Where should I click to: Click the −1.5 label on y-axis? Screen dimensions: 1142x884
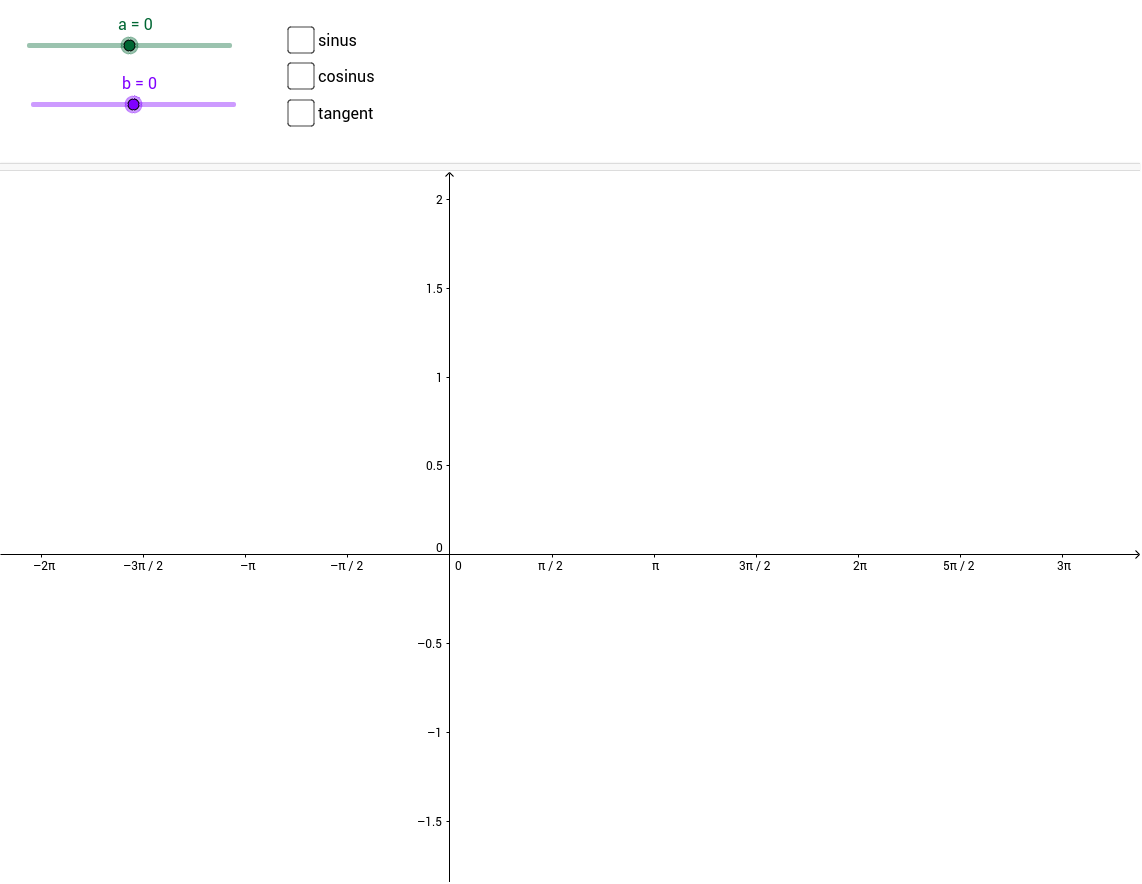pos(430,821)
